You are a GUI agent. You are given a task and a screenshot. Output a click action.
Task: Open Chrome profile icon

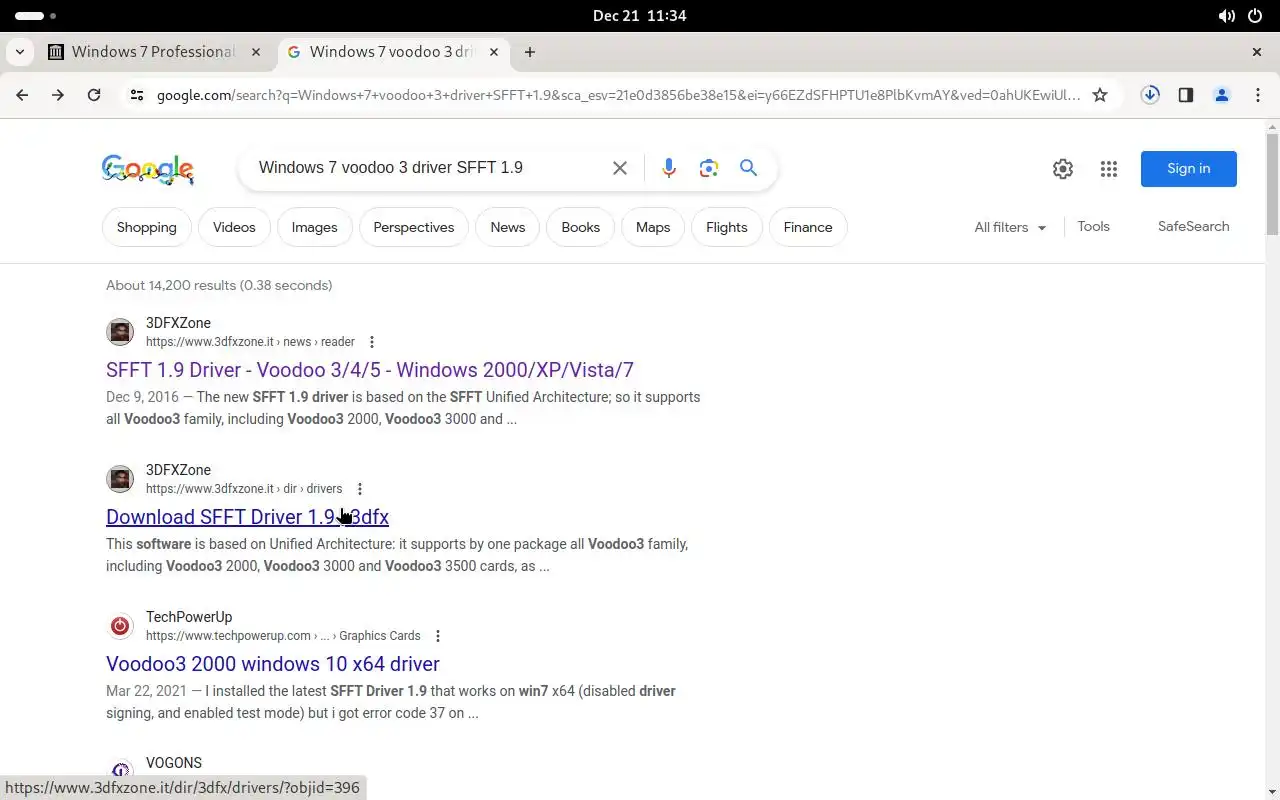pos(1221,95)
